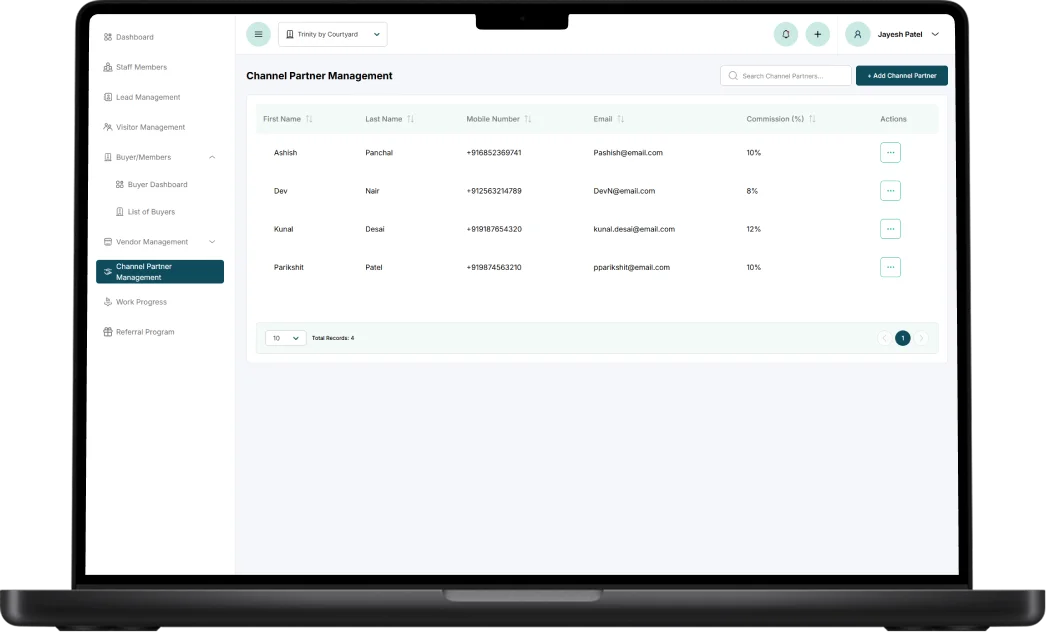Viewport: 1046px width, 632px height.
Task: Open actions menu for Dev Nair
Action: click(x=890, y=190)
